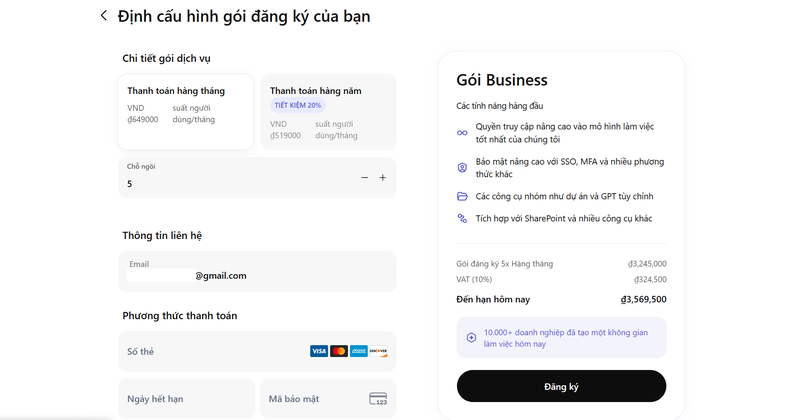
Task: Click the Visa card logo
Action: point(319,351)
